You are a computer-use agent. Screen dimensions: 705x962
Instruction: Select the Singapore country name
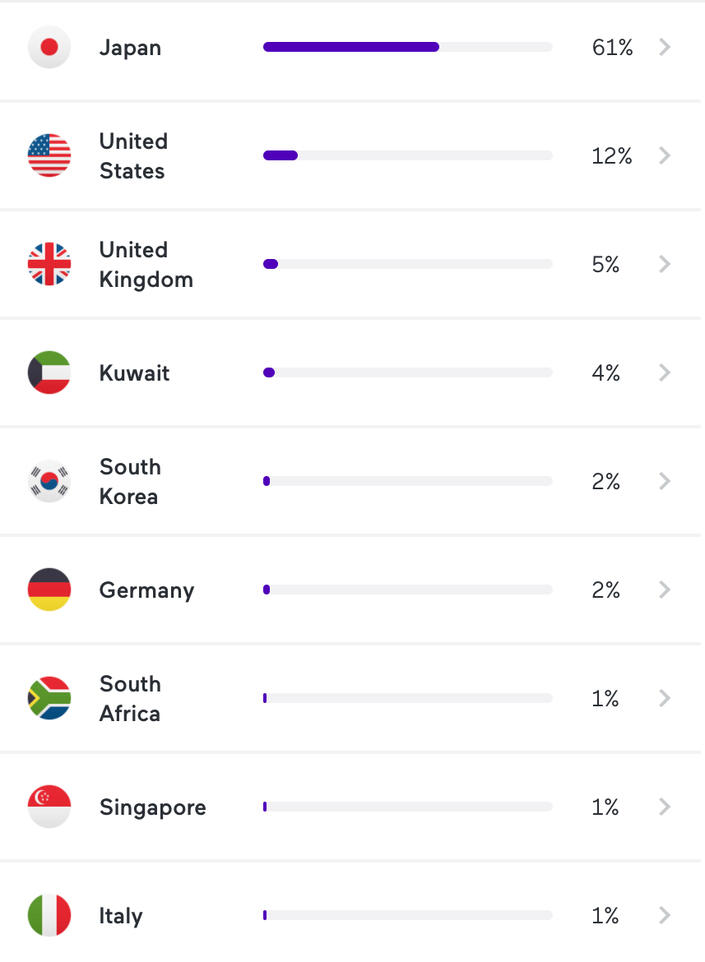coord(152,807)
